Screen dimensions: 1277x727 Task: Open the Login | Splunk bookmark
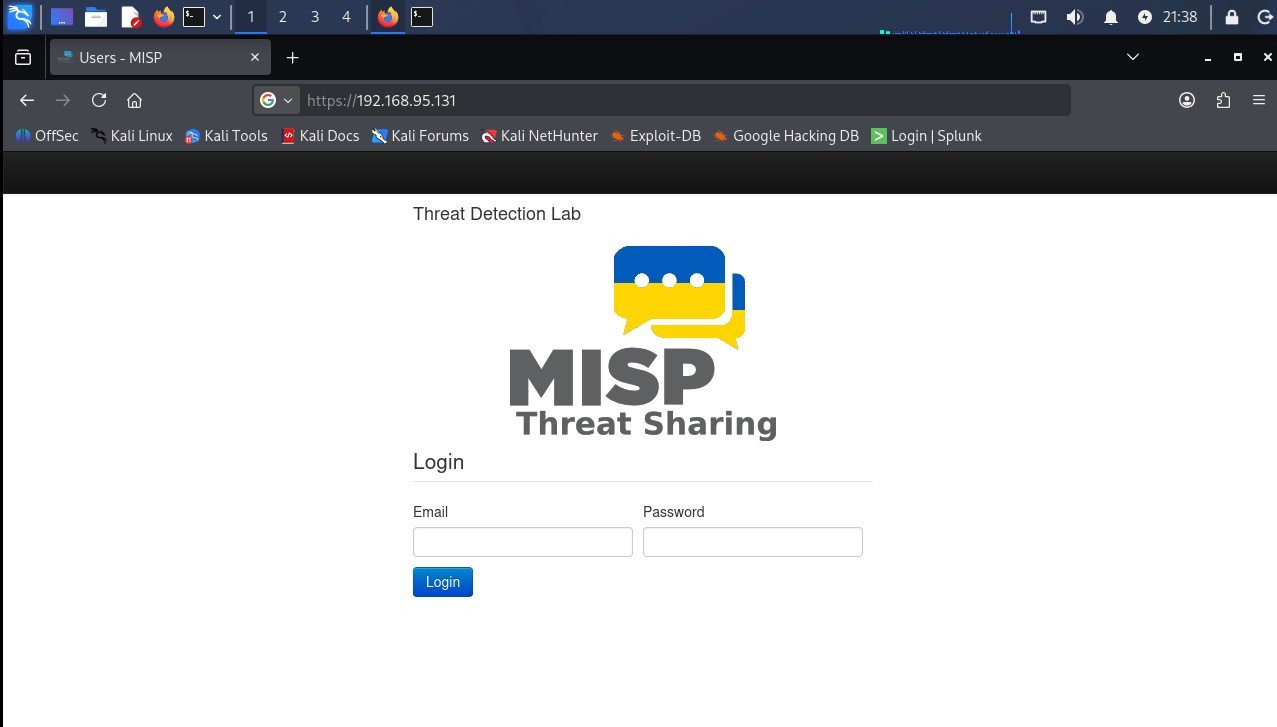pos(926,136)
